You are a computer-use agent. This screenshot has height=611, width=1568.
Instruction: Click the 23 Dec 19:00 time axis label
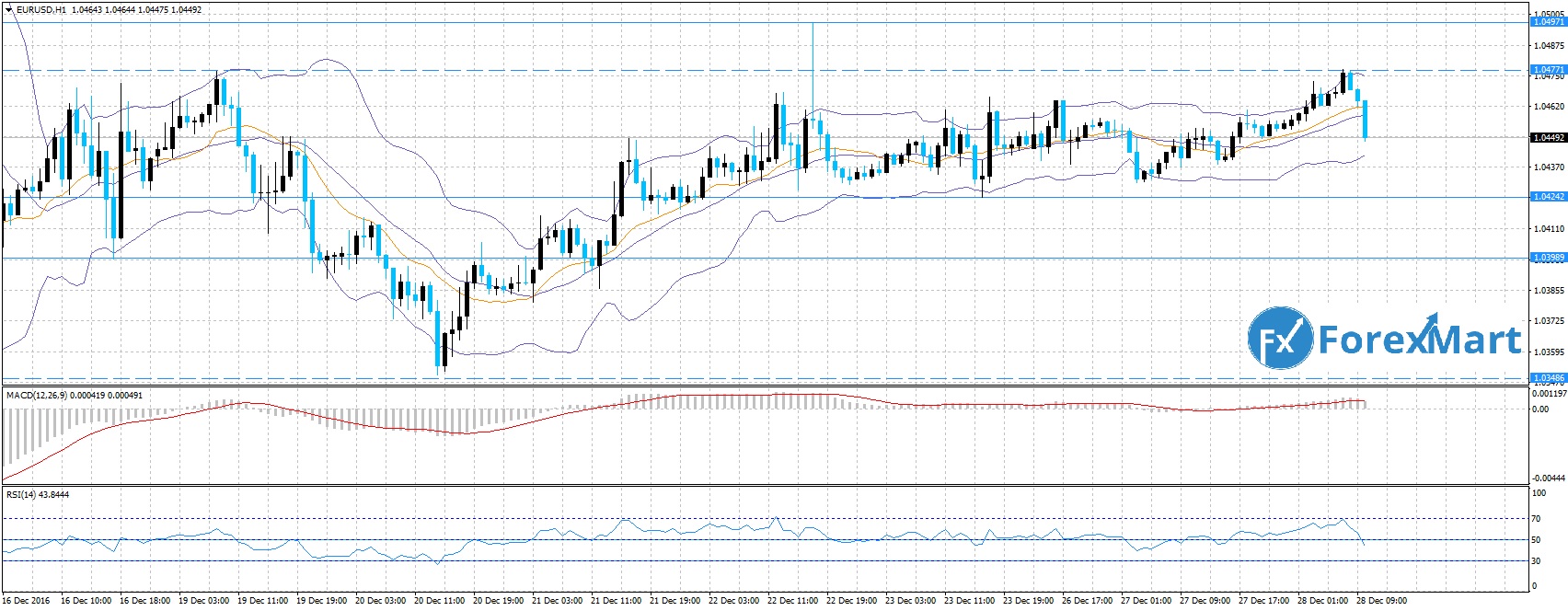1029,601
